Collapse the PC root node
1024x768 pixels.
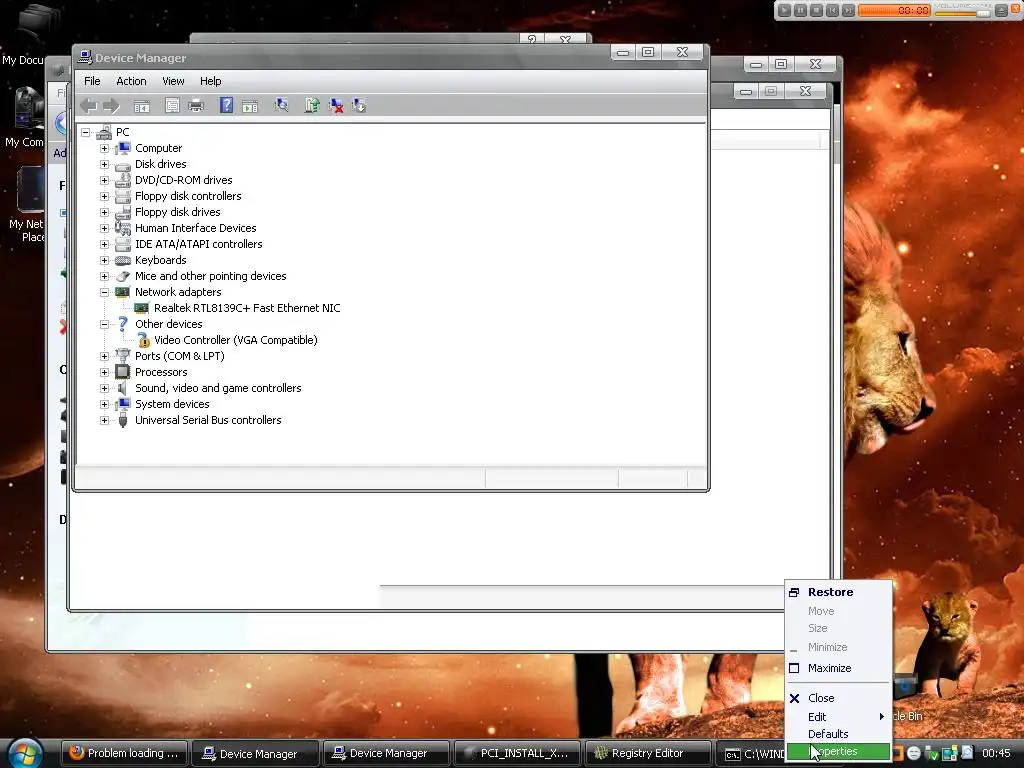coord(86,132)
